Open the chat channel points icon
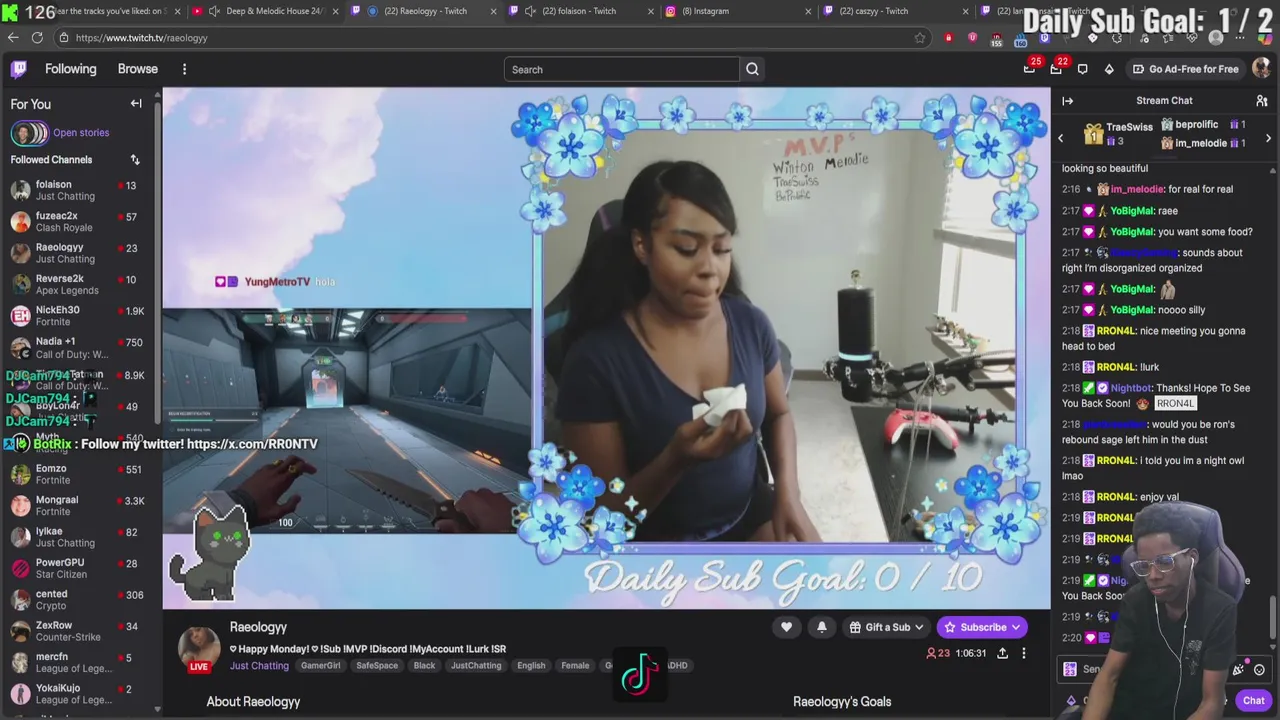 point(1072,701)
